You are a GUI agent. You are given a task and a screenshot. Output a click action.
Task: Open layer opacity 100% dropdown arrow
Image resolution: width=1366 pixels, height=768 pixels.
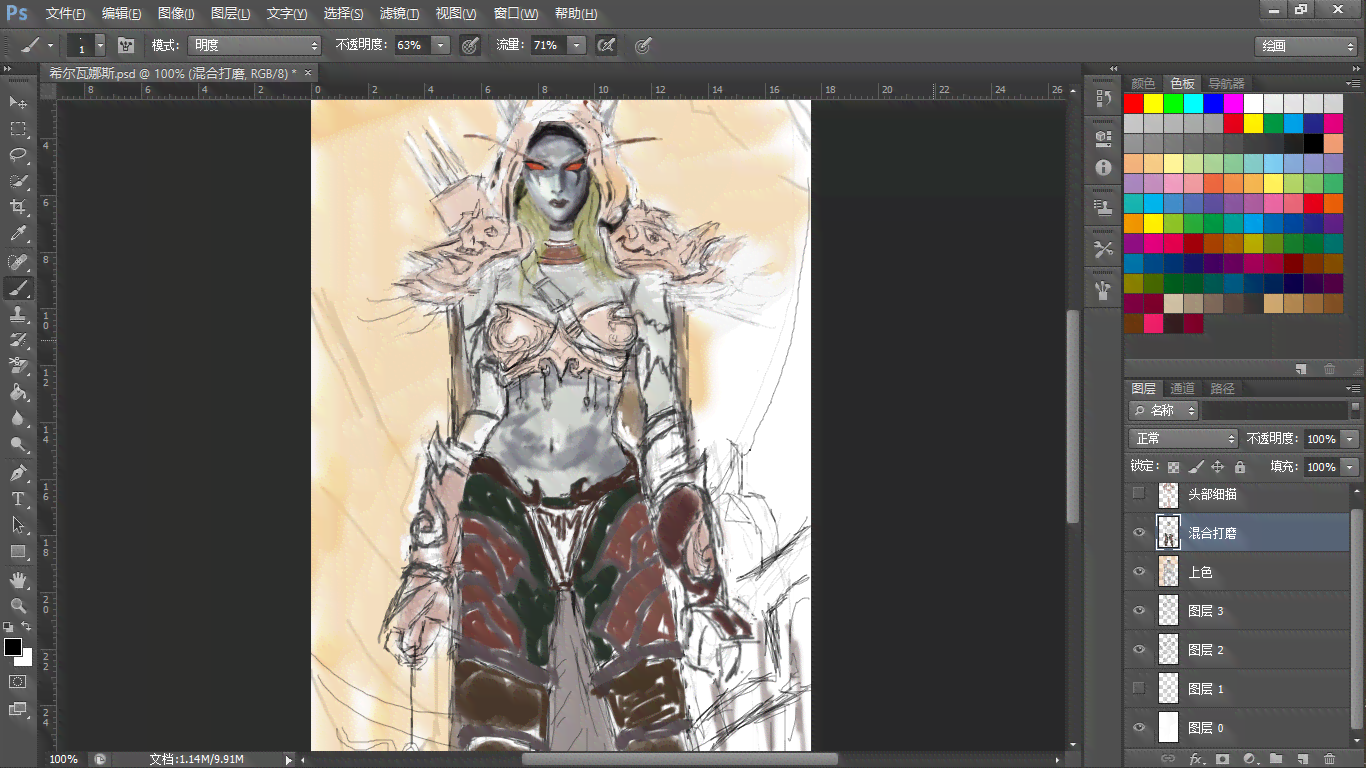coord(1351,439)
